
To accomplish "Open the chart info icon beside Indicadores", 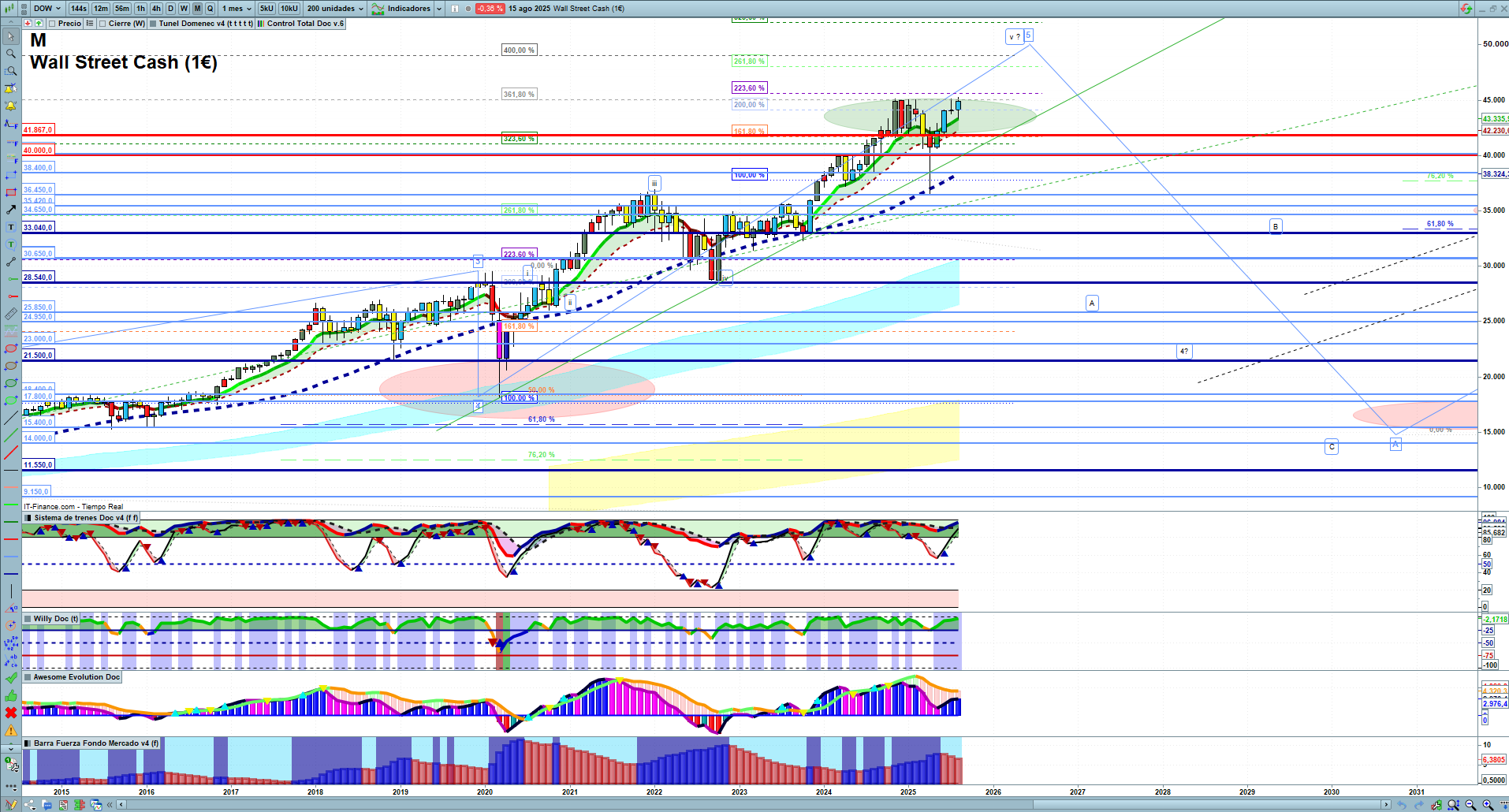I will 455,9.
